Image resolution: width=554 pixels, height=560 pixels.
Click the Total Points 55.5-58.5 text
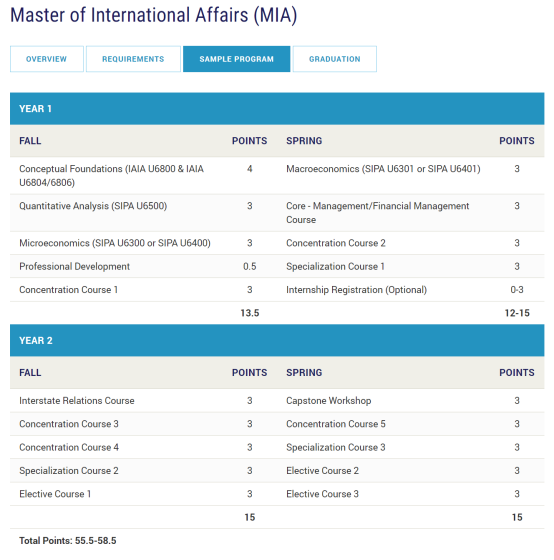pyautogui.click(x=68, y=541)
